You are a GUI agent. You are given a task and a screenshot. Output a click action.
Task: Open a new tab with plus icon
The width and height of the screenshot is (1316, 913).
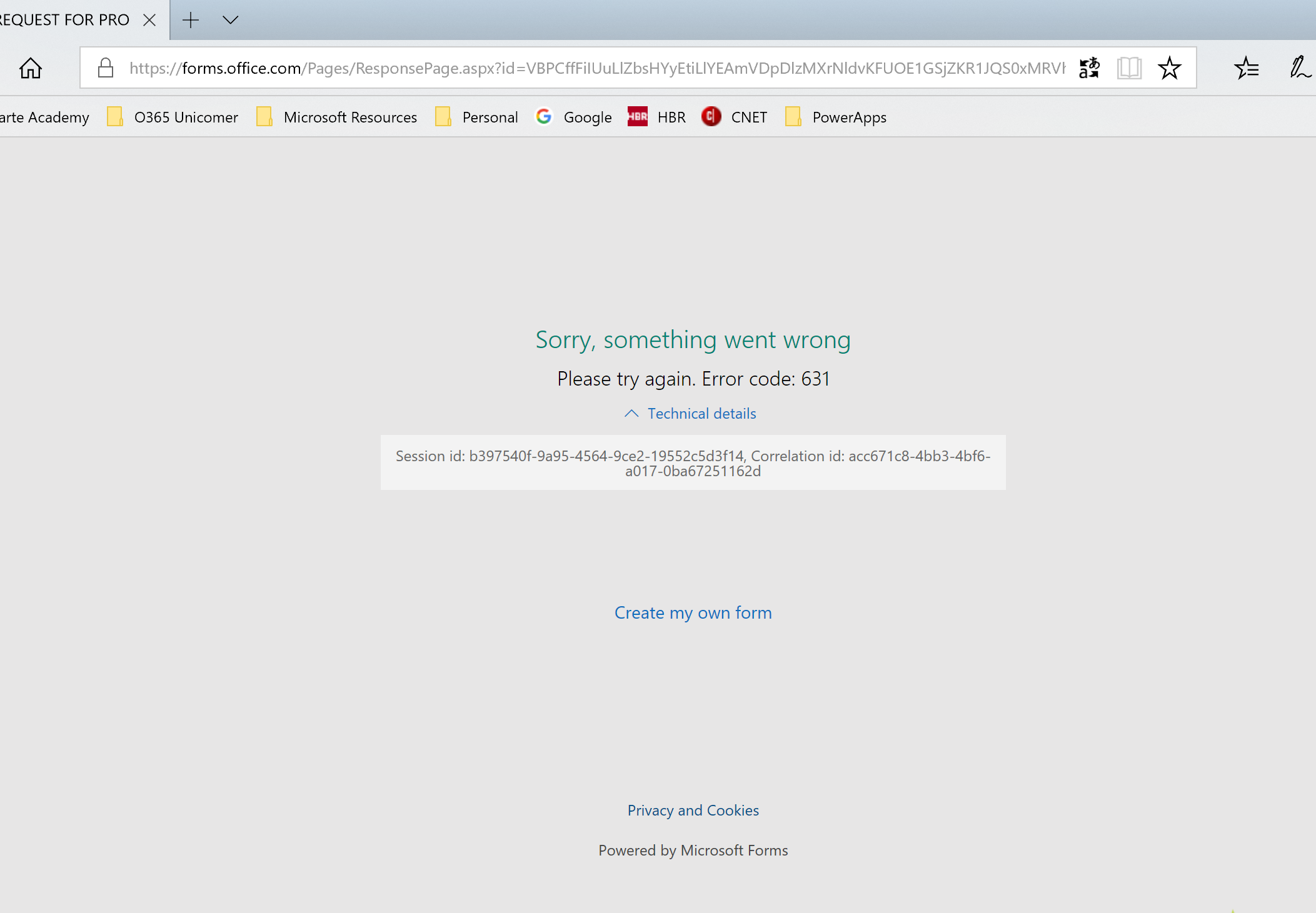[x=191, y=20]
